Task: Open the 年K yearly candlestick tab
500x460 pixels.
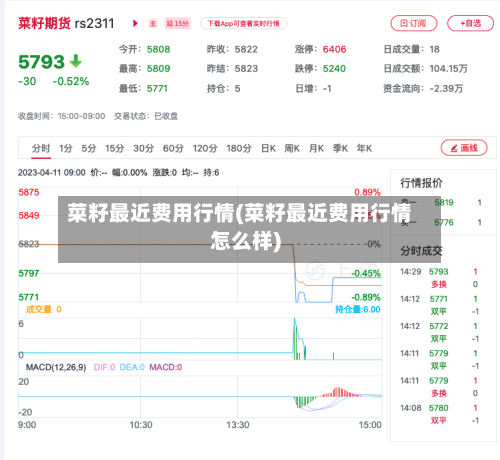Action: (364, 148)
